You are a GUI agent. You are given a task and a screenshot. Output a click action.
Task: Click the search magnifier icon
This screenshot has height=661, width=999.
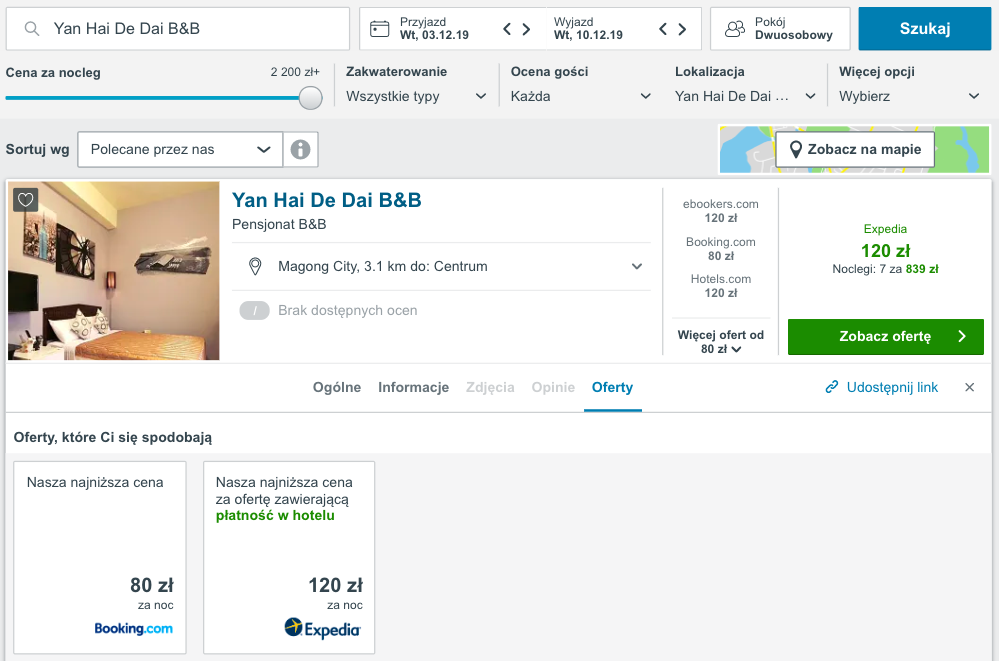tap(31, 29)
